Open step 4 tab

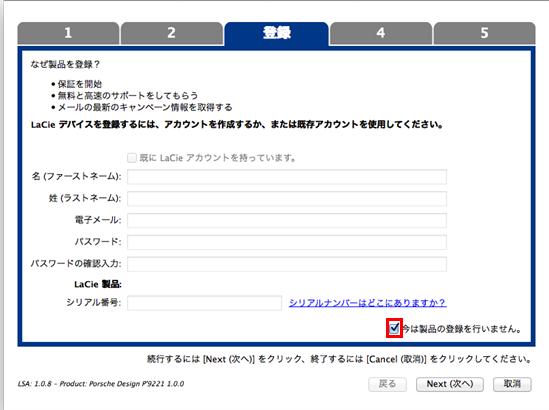point(381,33)
